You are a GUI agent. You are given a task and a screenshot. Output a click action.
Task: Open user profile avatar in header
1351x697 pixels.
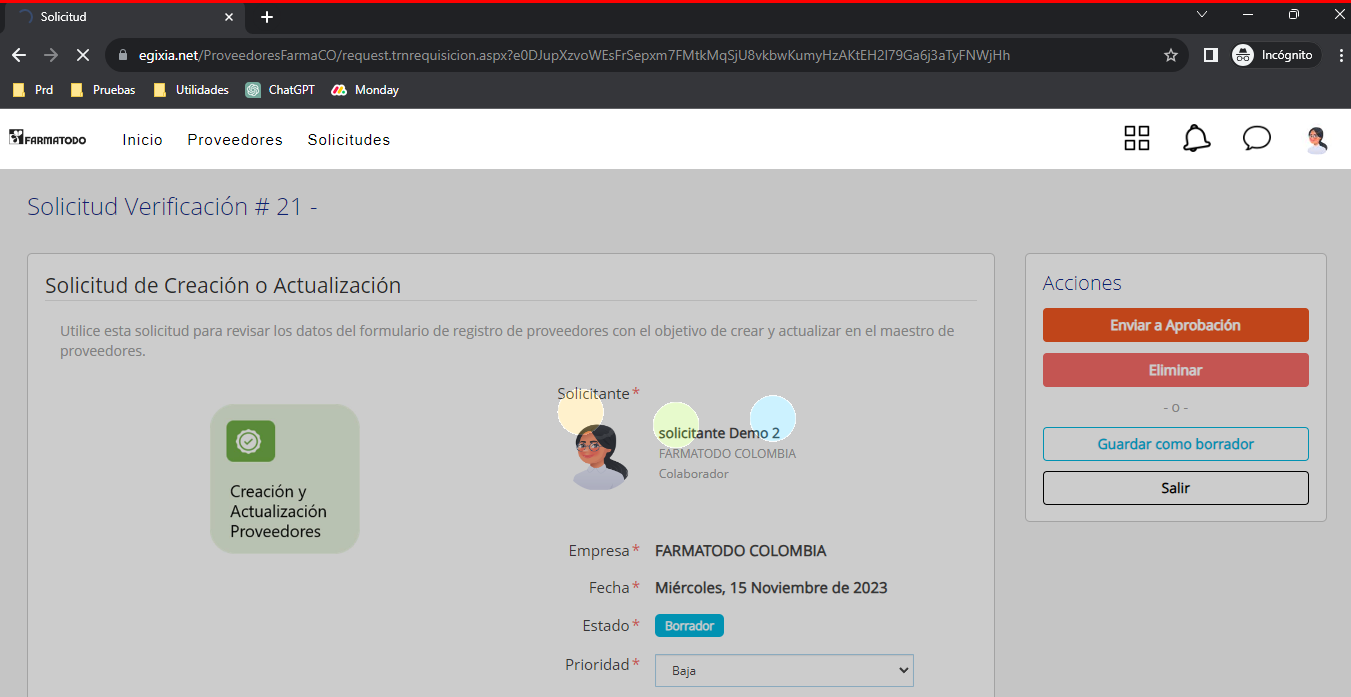[x=1317, y=140]
